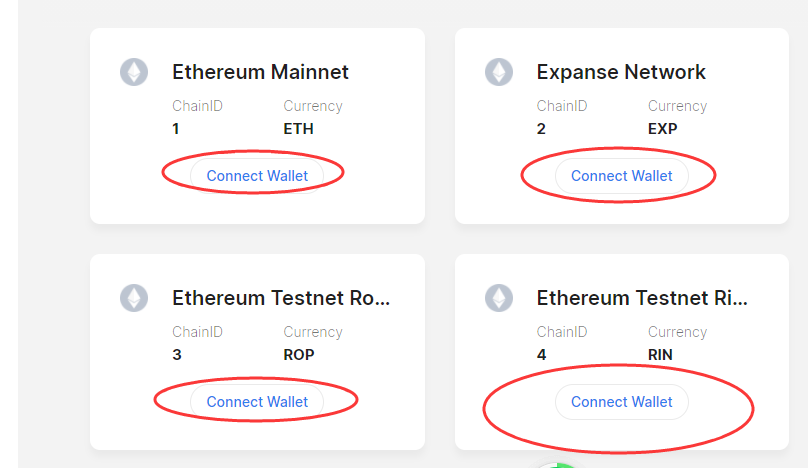
Task: Click the RIN currency value
Action: click(660, 355)
